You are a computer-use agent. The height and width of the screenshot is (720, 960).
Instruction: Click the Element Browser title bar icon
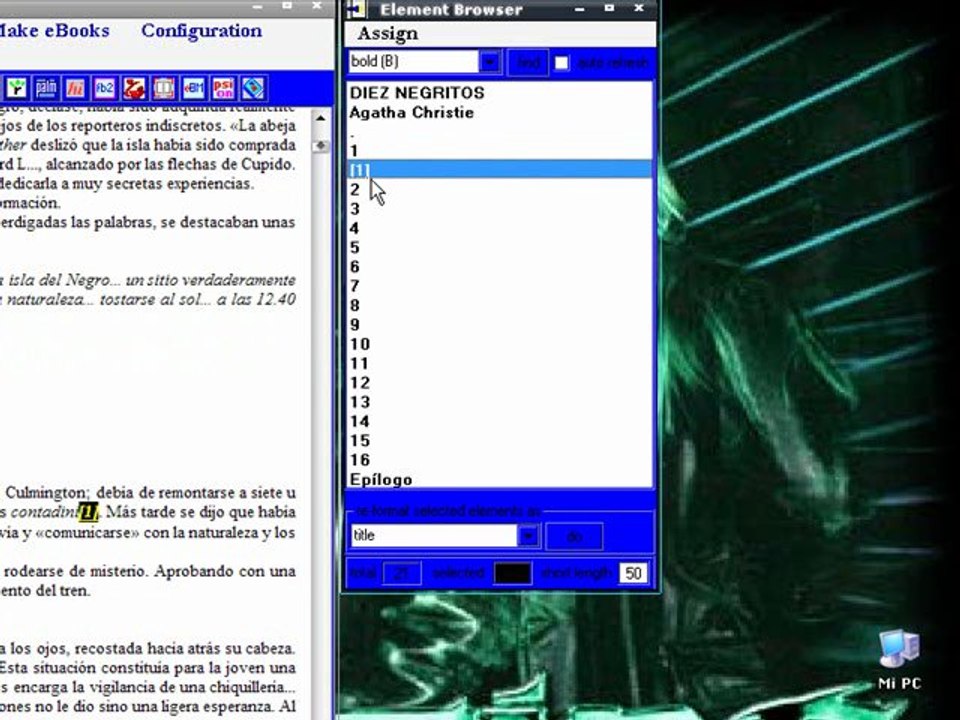(x=356, y=9)
